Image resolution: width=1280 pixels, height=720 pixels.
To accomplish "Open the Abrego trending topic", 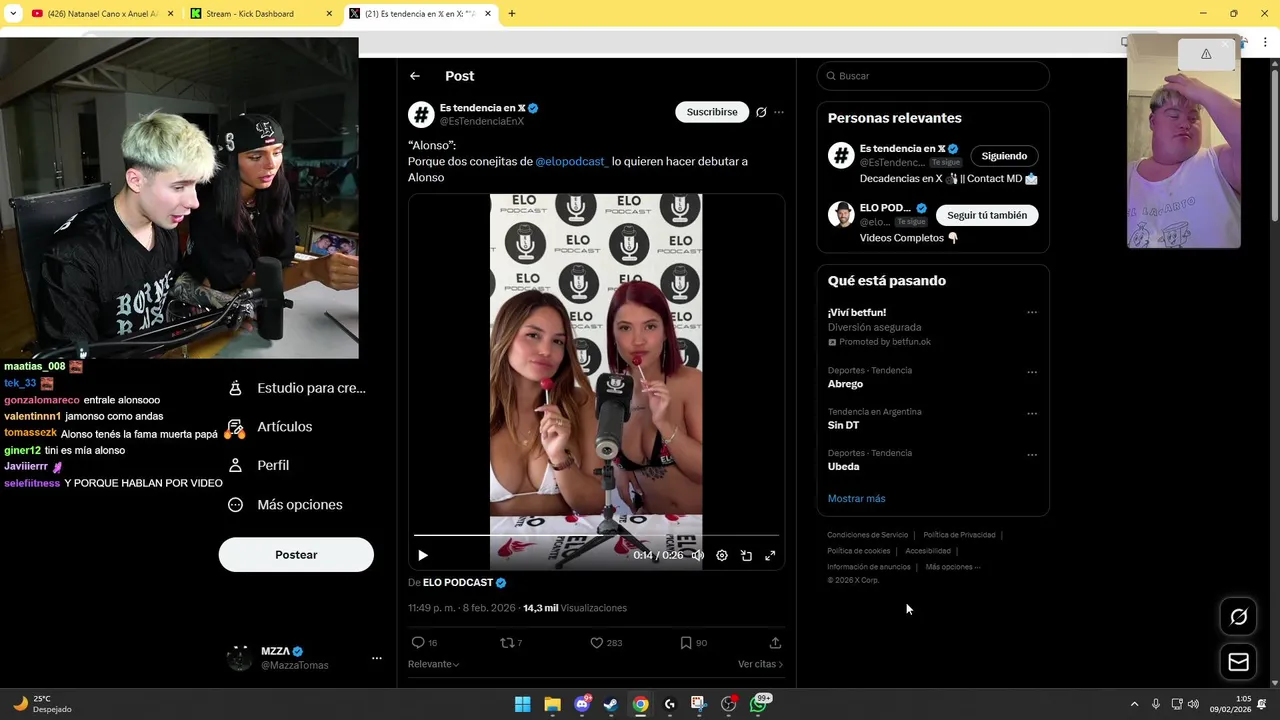I will pos(845,384).
